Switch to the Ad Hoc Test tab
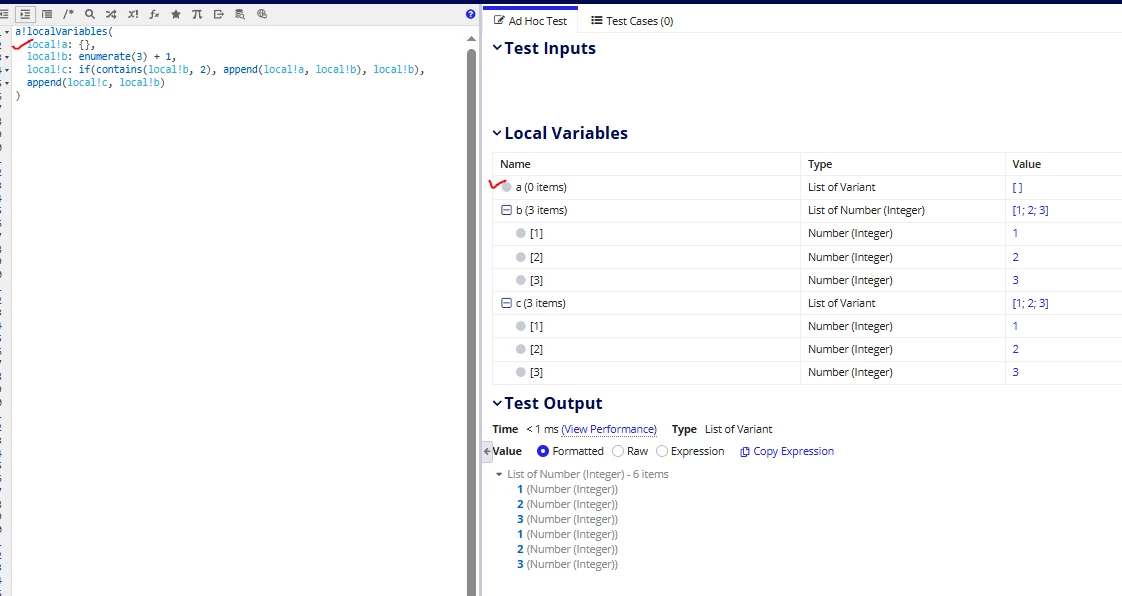This screenshot has height=596, width=1122. [530, 21]
